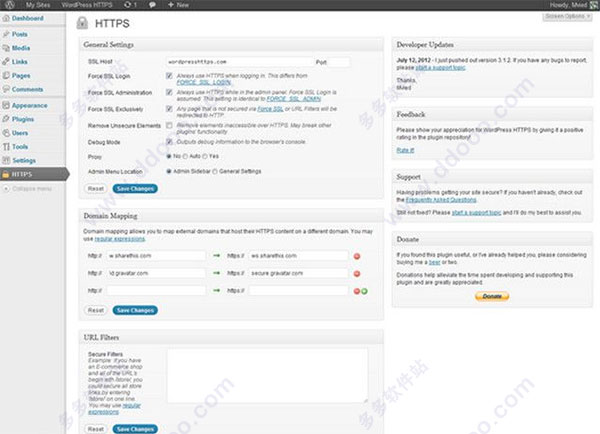Click Collapse menu text

pyautogui.click(x=32, y=189)
